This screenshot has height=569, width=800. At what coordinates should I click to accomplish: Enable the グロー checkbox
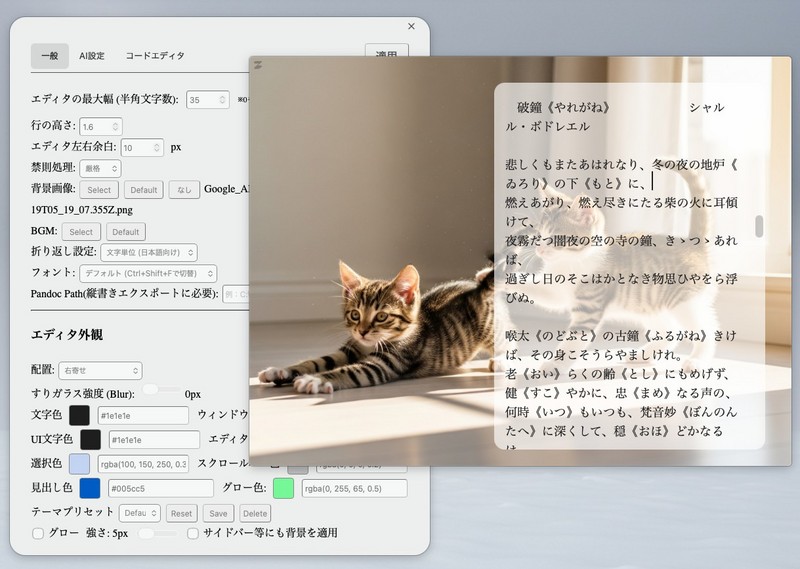38,534
